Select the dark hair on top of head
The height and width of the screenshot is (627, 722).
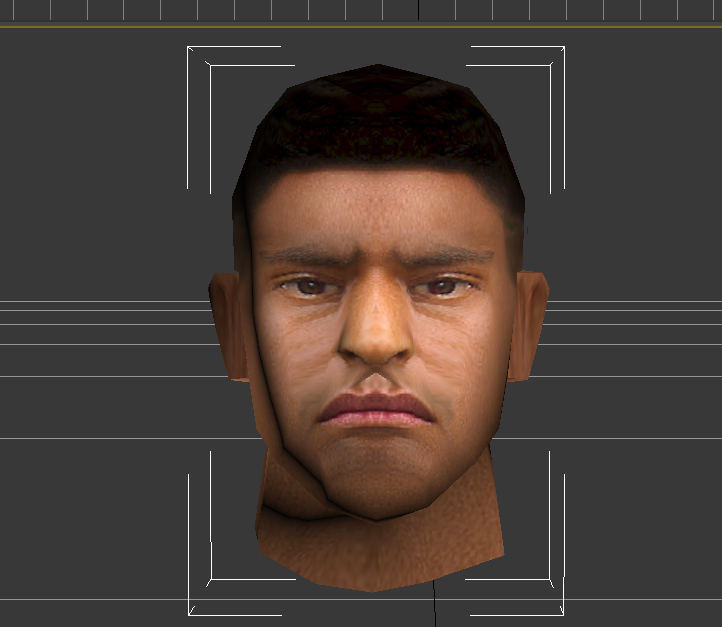(x=378, y=120)
